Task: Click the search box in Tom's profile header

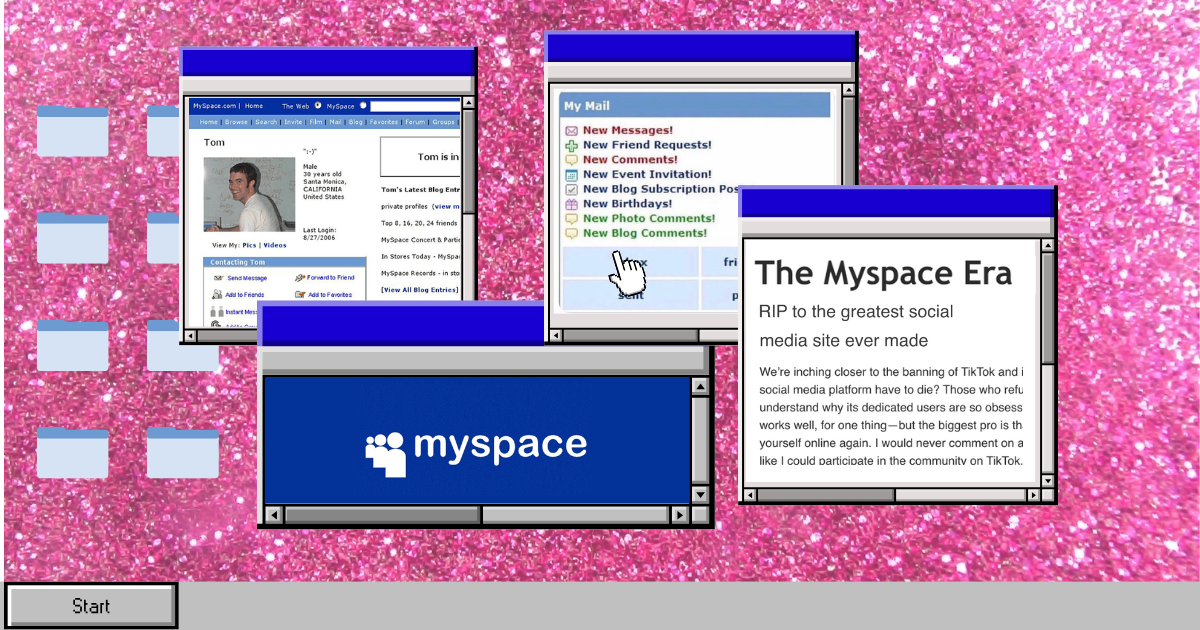Action: [416, 106]
